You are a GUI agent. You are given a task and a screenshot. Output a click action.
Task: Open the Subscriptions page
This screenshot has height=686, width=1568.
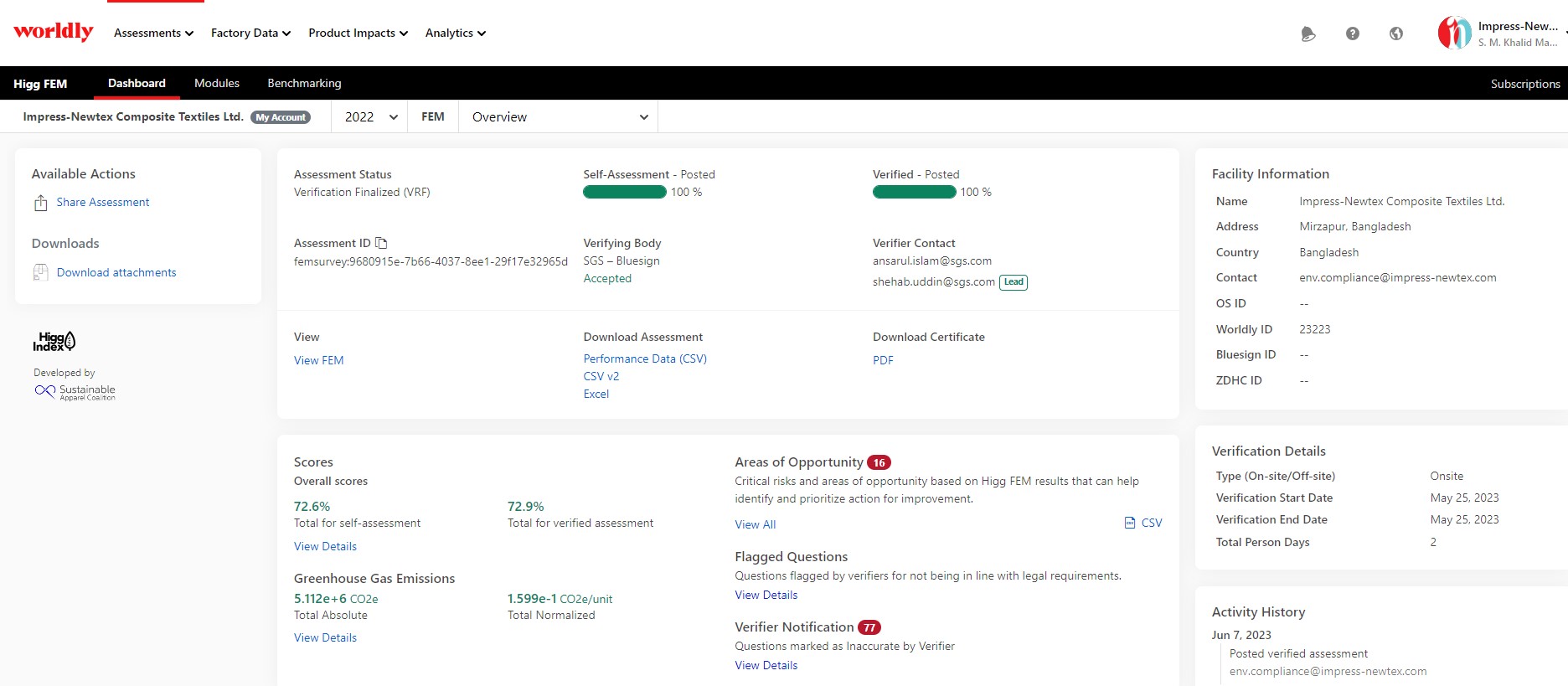[1524, 84]
